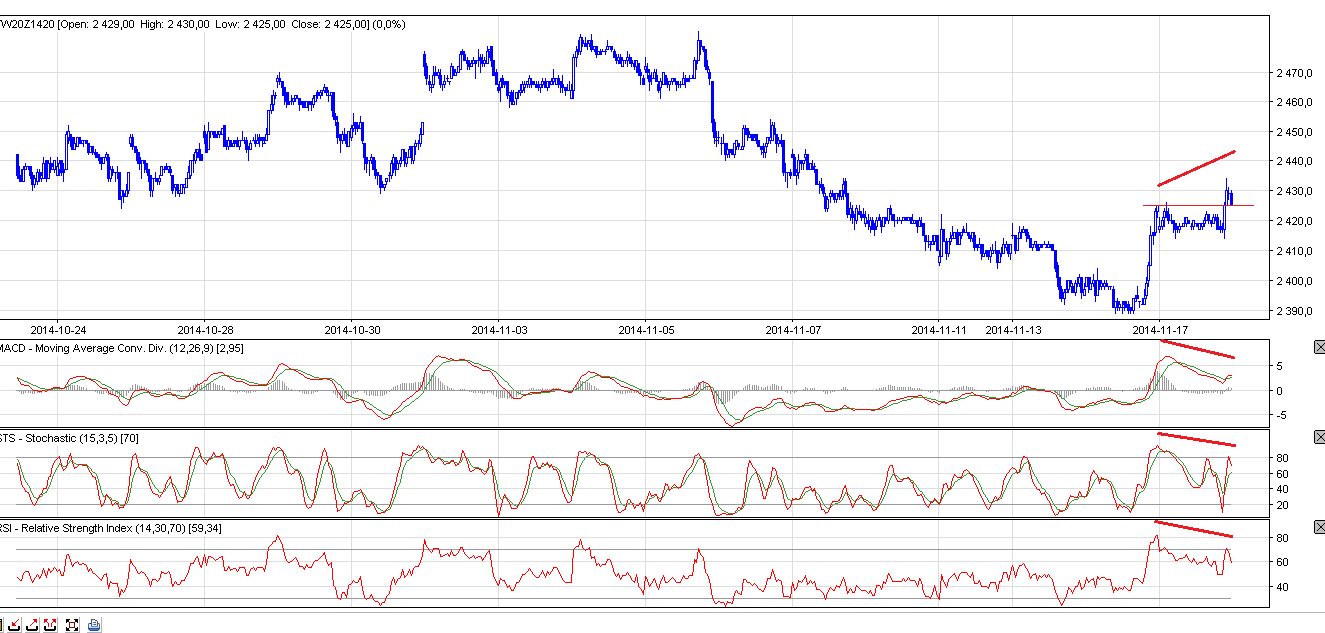Click the blue printer icon
Screen dimensions: 1325x633
pos(94,625)
